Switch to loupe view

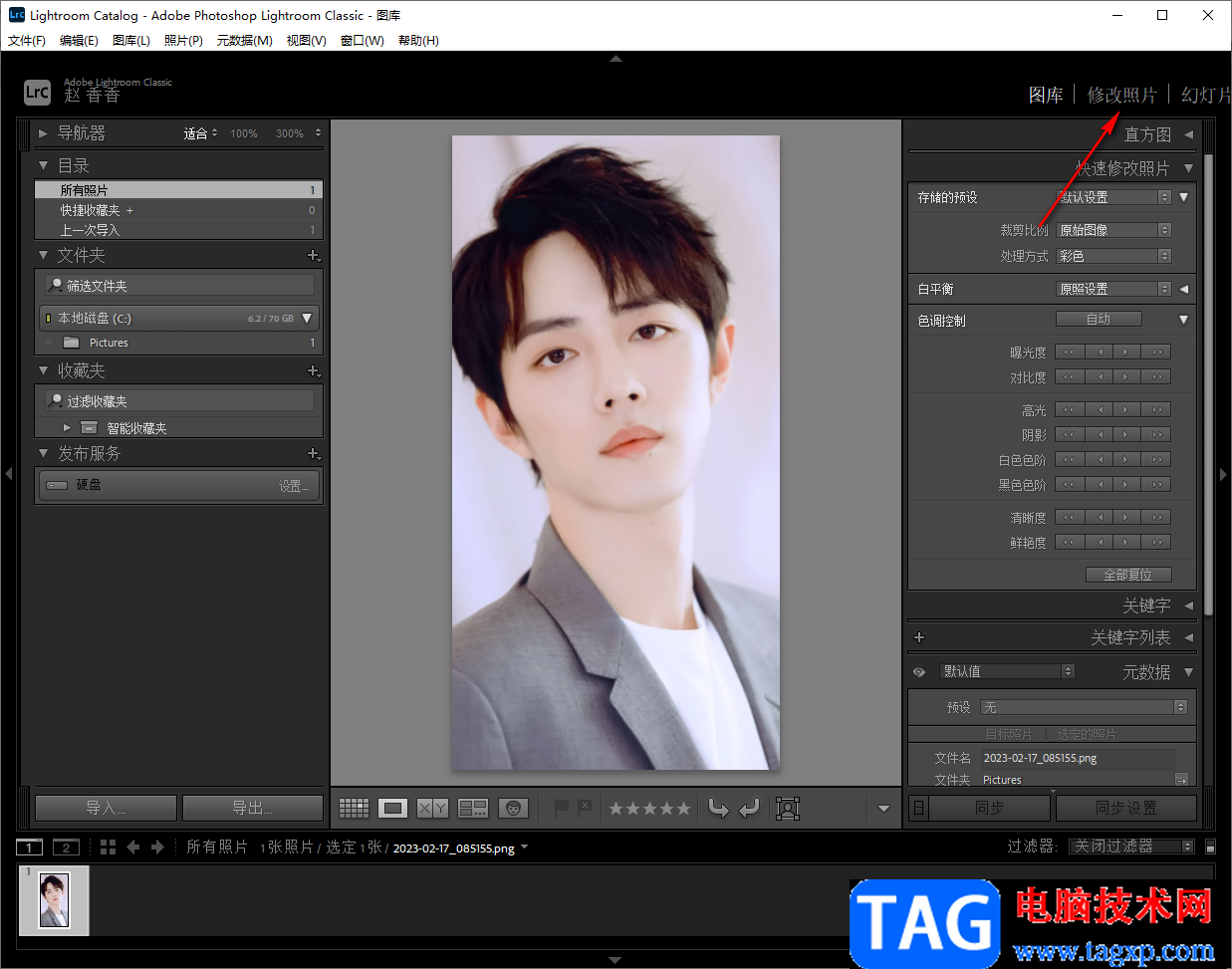coord(392,808)
